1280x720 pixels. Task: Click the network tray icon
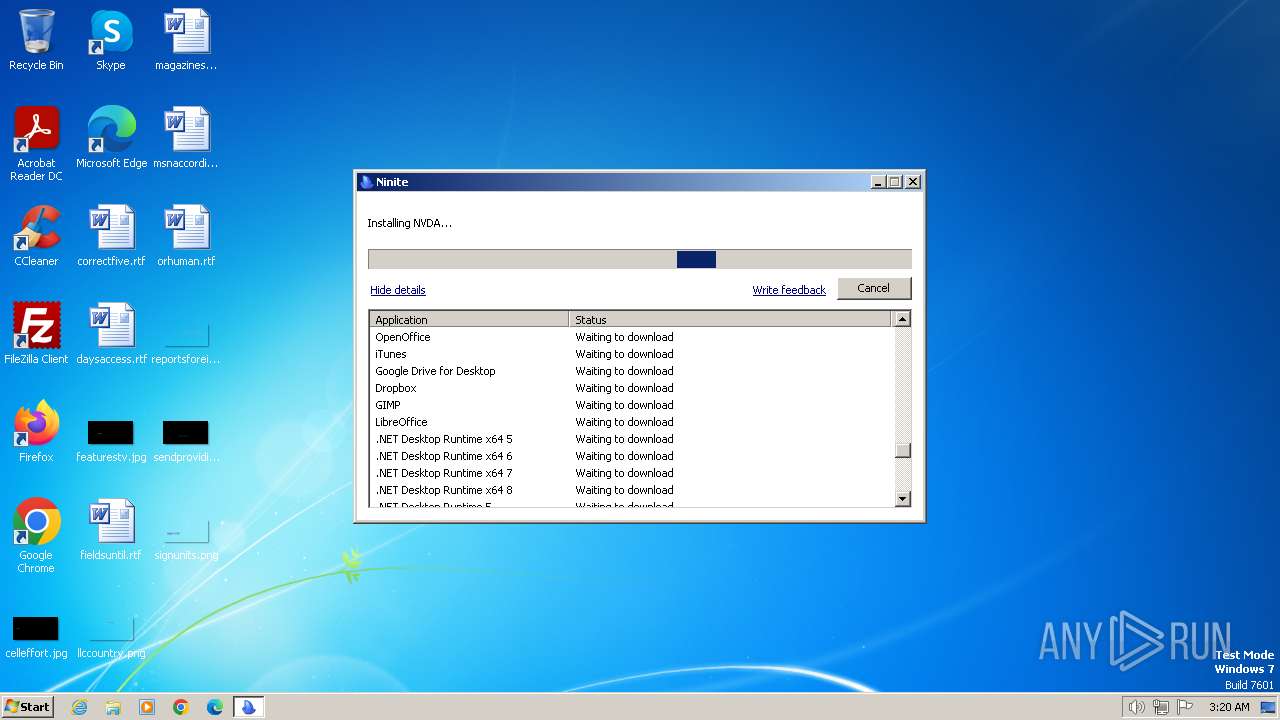(1161, 707)
